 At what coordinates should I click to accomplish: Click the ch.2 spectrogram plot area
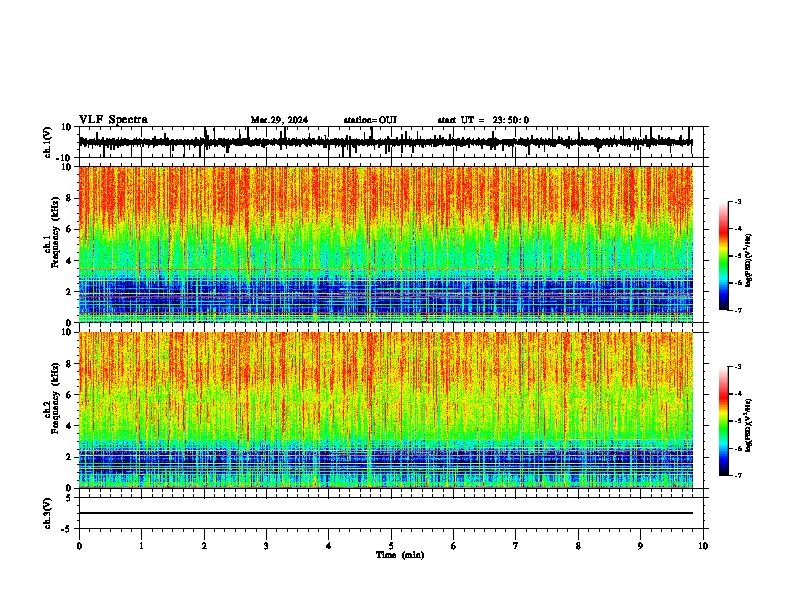[385, 410]
